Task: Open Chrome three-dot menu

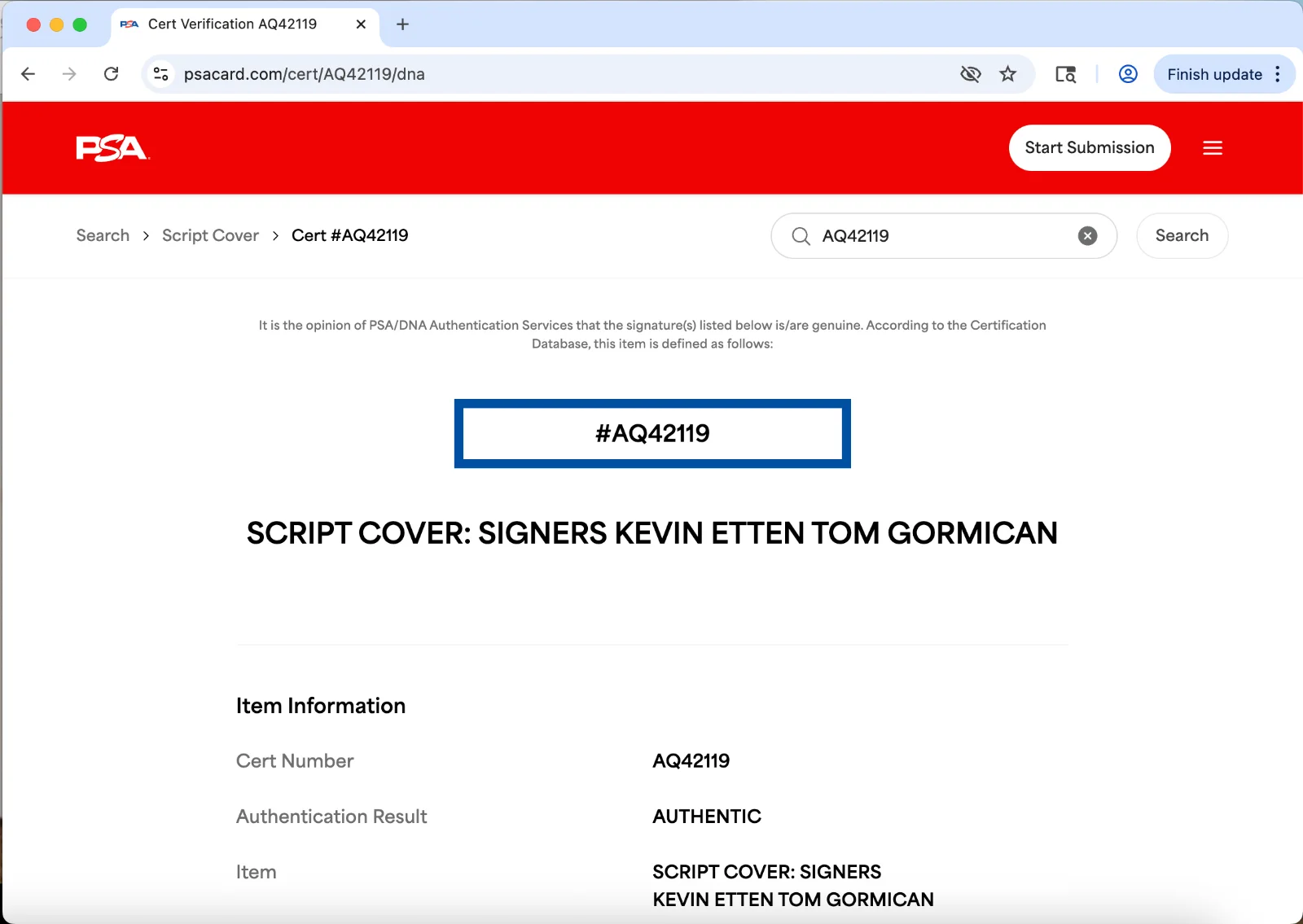Action: coord(1278,74)
